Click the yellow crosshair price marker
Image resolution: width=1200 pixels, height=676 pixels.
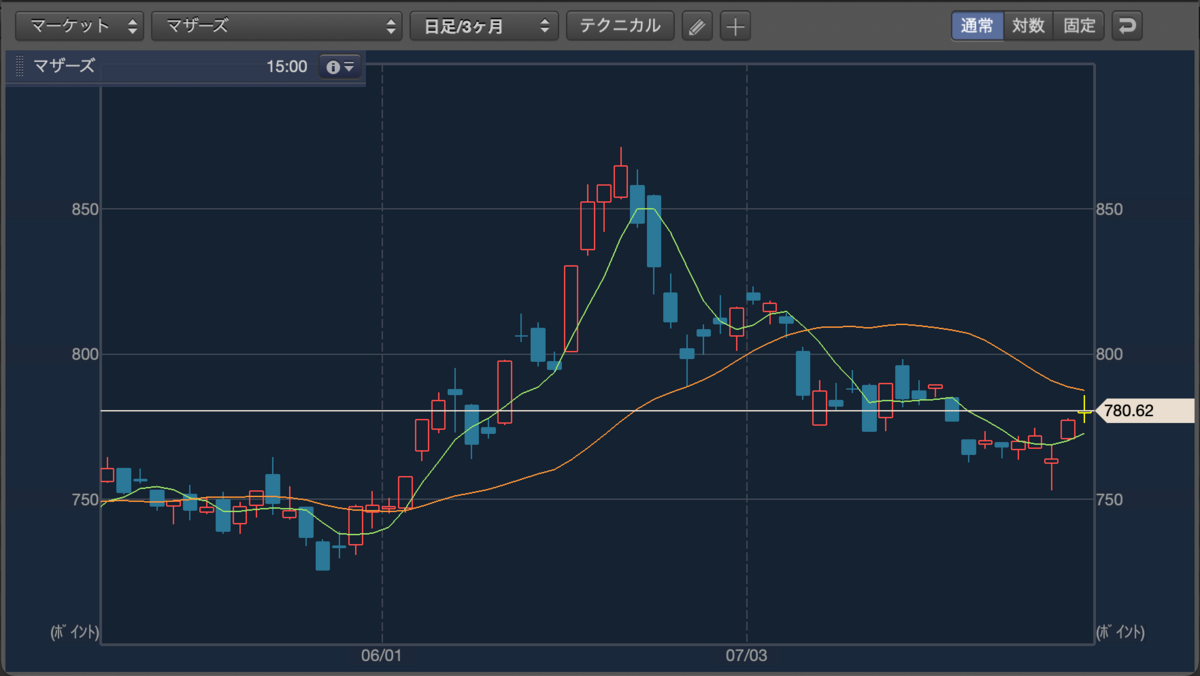click(1085, 409)
